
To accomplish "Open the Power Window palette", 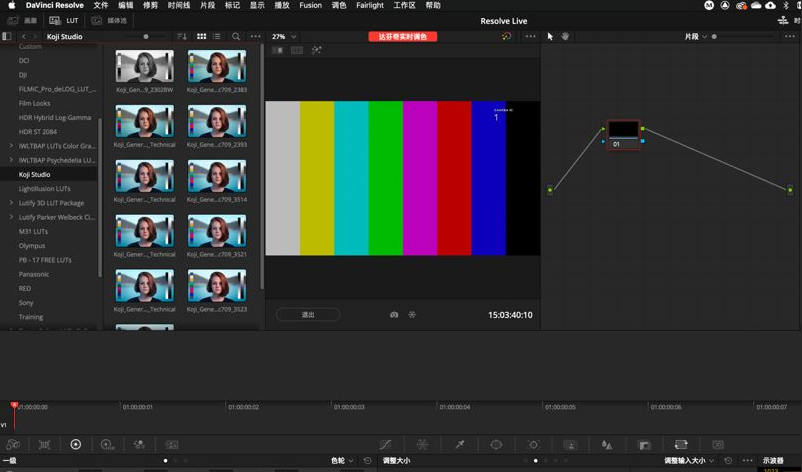I will pyautogui.click(x=496, y=444).
